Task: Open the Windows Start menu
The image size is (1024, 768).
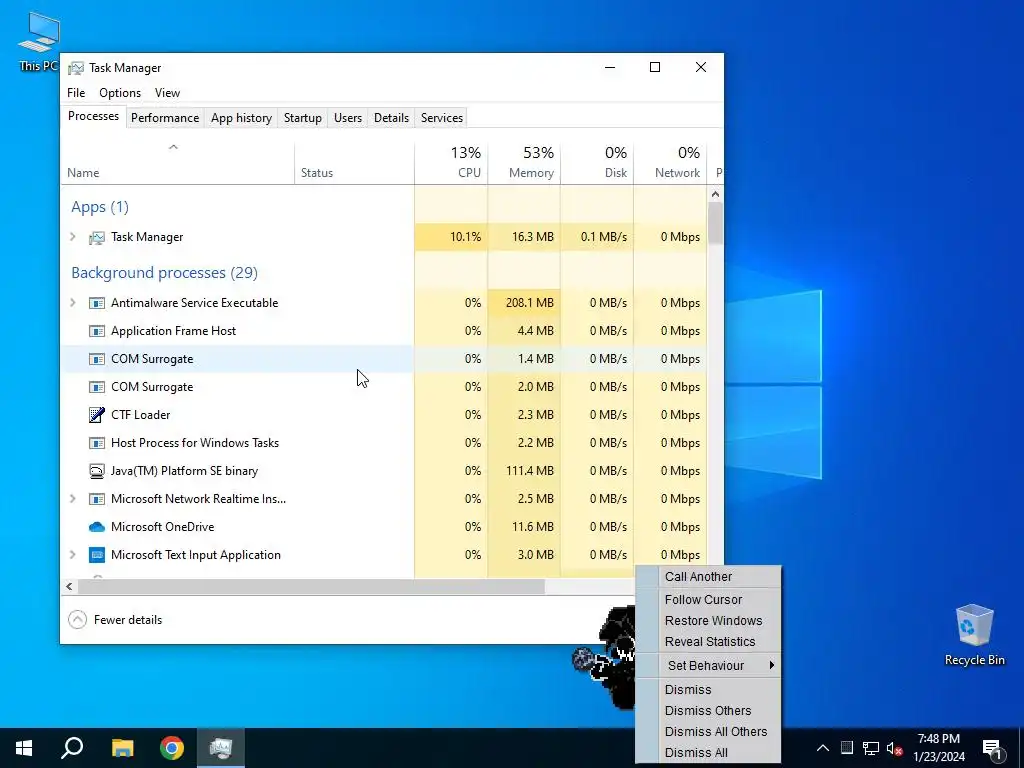Action: 24,748
